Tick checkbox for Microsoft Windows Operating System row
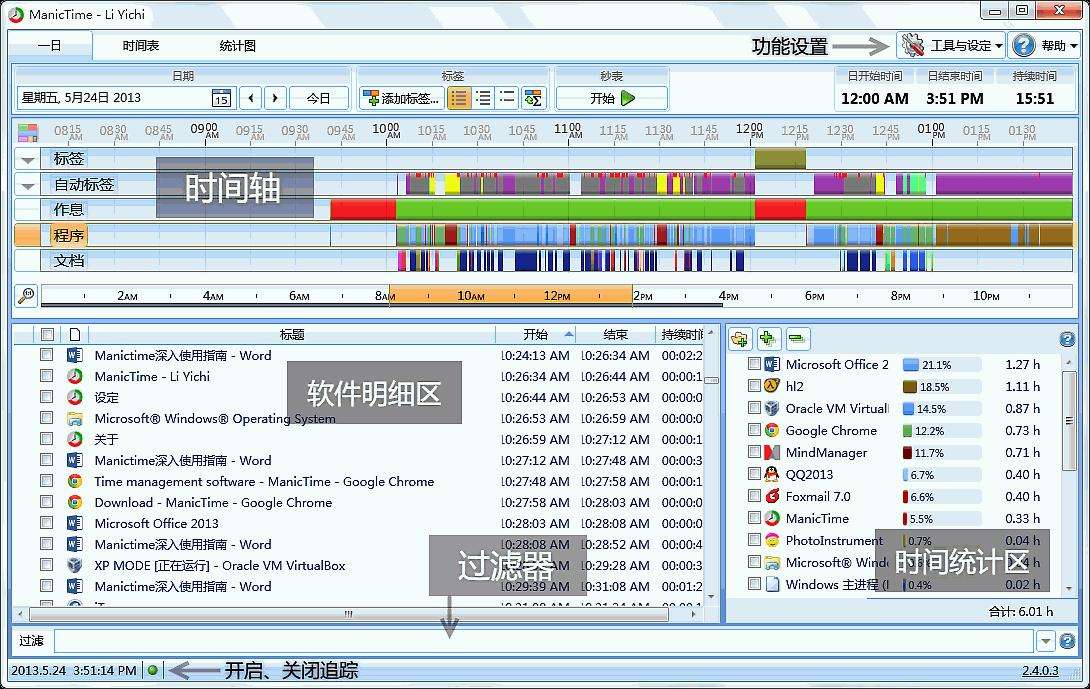 pos(47,418)
